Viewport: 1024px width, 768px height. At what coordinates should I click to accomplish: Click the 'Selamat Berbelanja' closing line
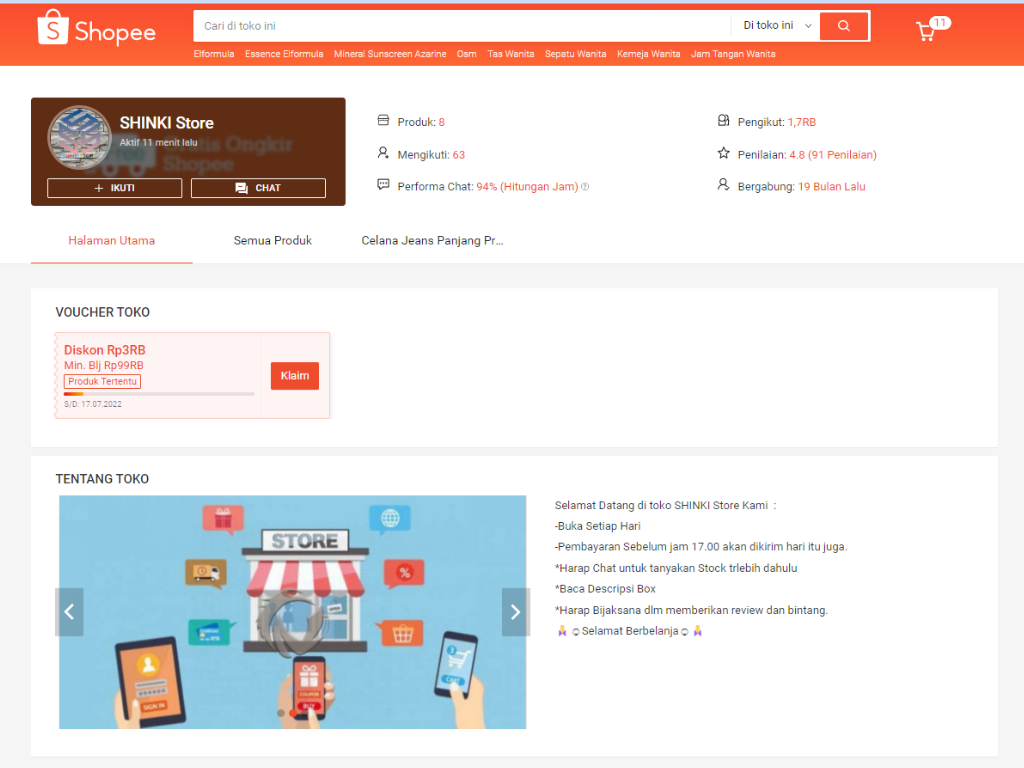pos(630,631)
